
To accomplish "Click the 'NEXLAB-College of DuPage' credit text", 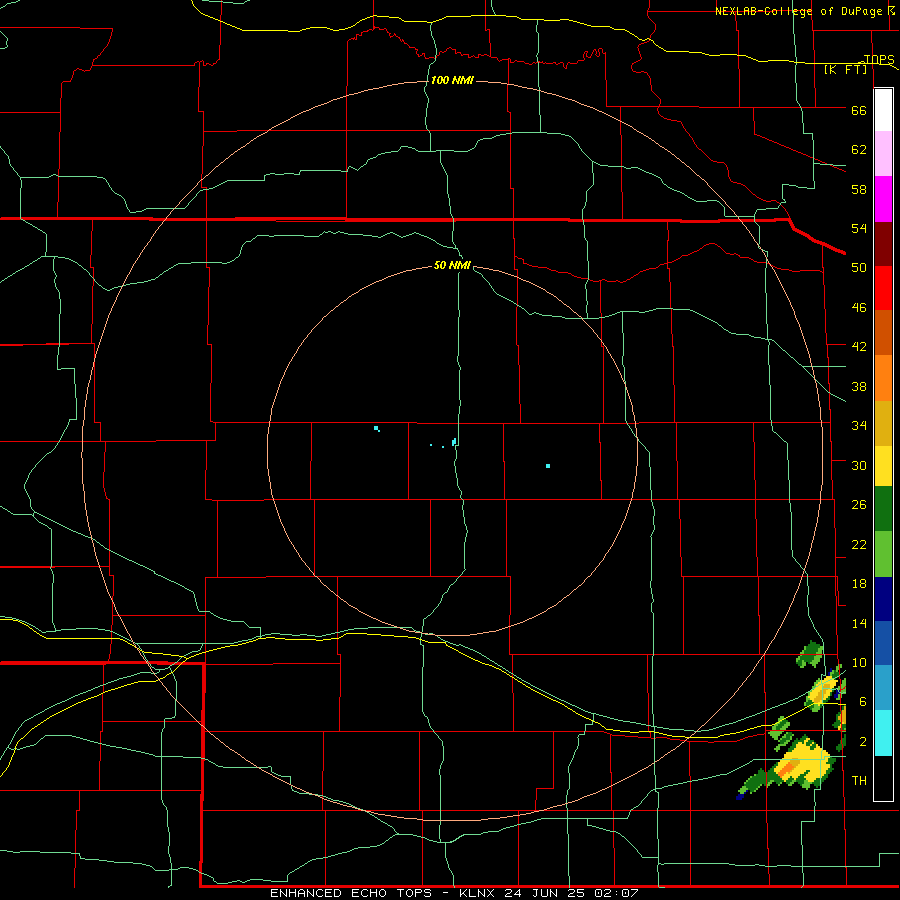I will [x=798, y=11].
